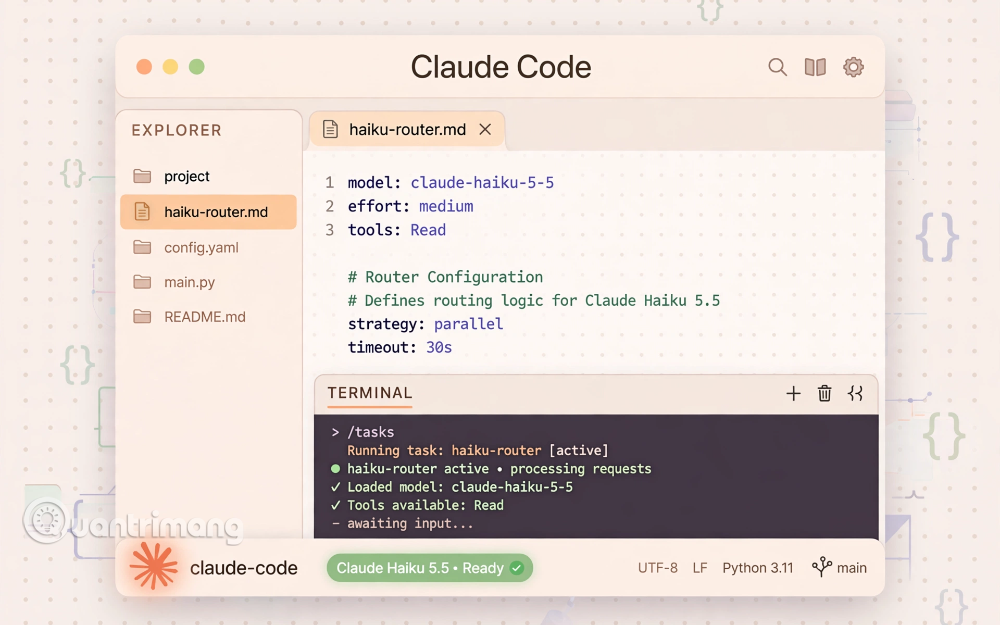This screenshot has height=625, width=1000.
Task: Click the EXPLORER panel heading
Action: pos(177,131)
